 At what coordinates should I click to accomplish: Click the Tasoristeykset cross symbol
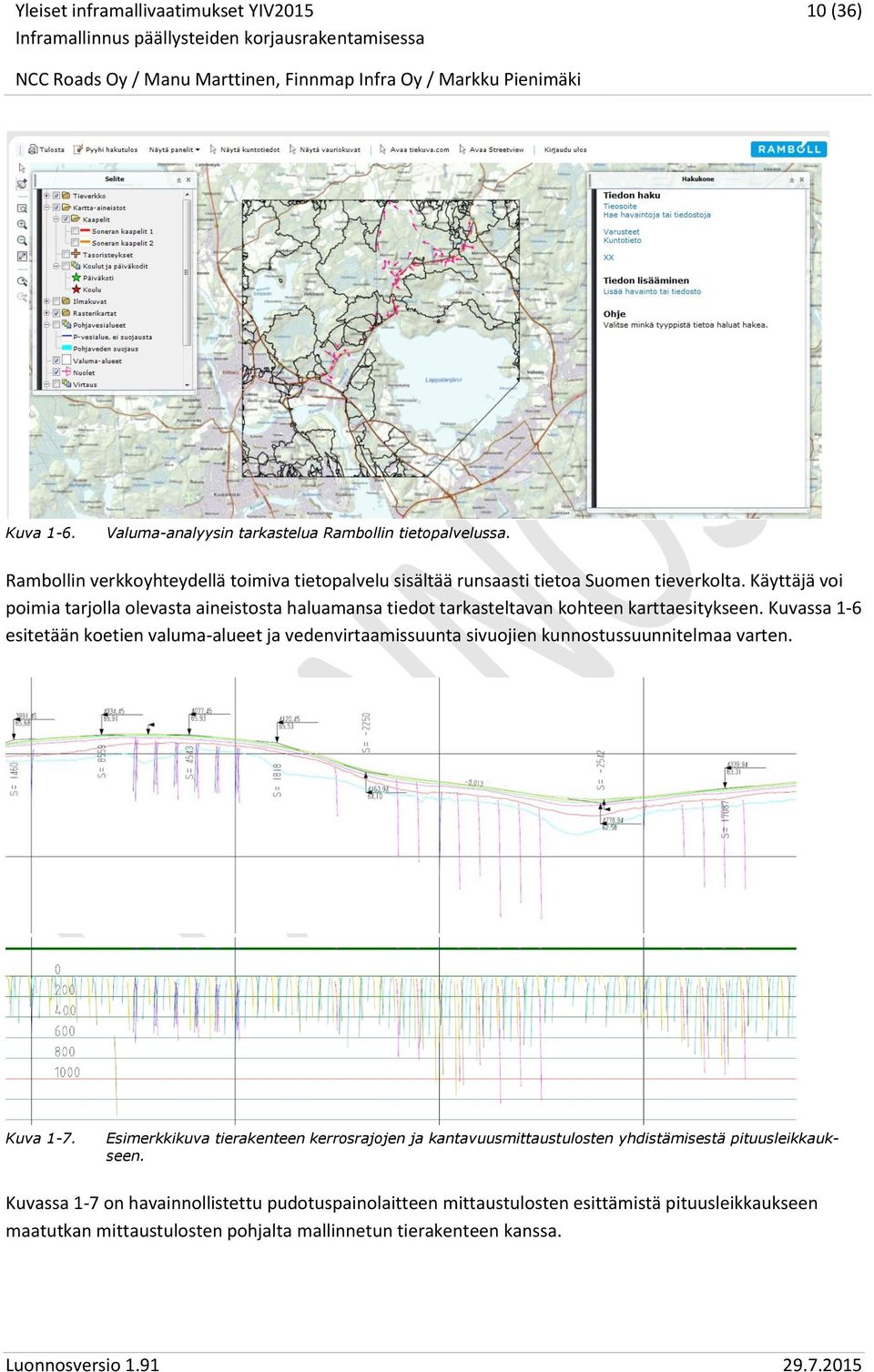point(76,255)
